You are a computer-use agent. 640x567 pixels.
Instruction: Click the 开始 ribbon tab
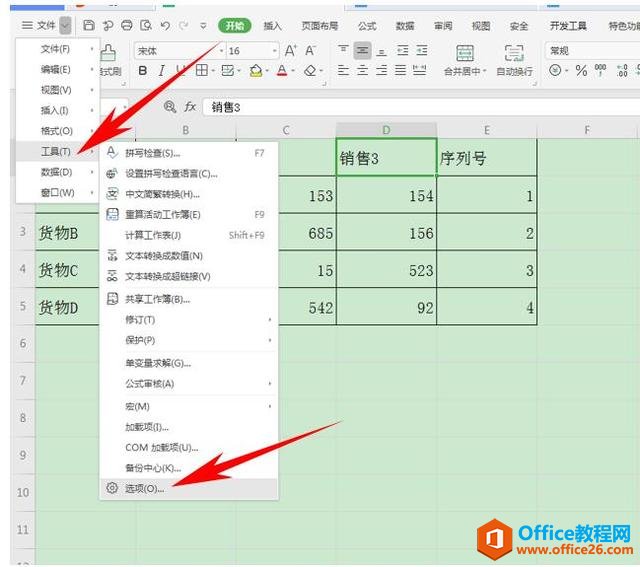pos(235,26)
